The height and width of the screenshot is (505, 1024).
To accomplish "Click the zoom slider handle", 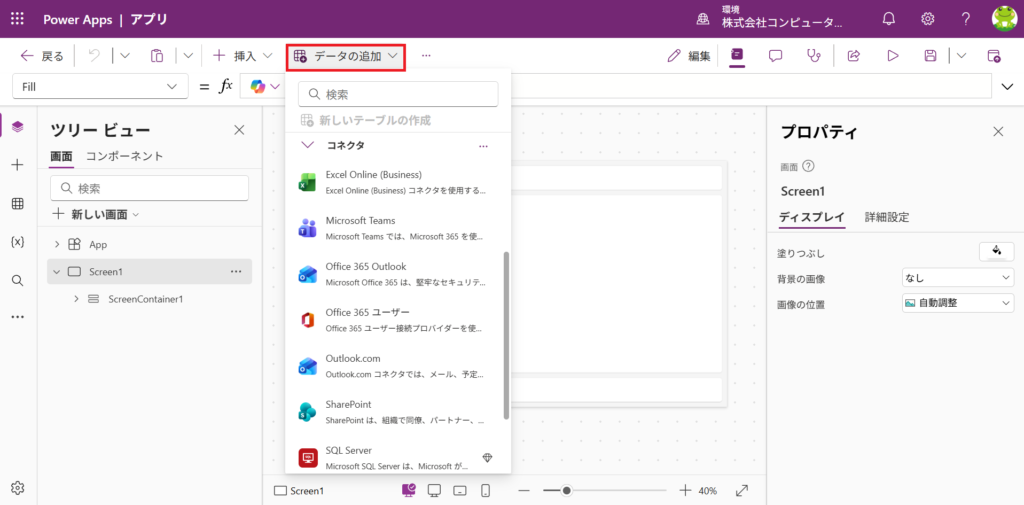I will (x=567, y=490).
